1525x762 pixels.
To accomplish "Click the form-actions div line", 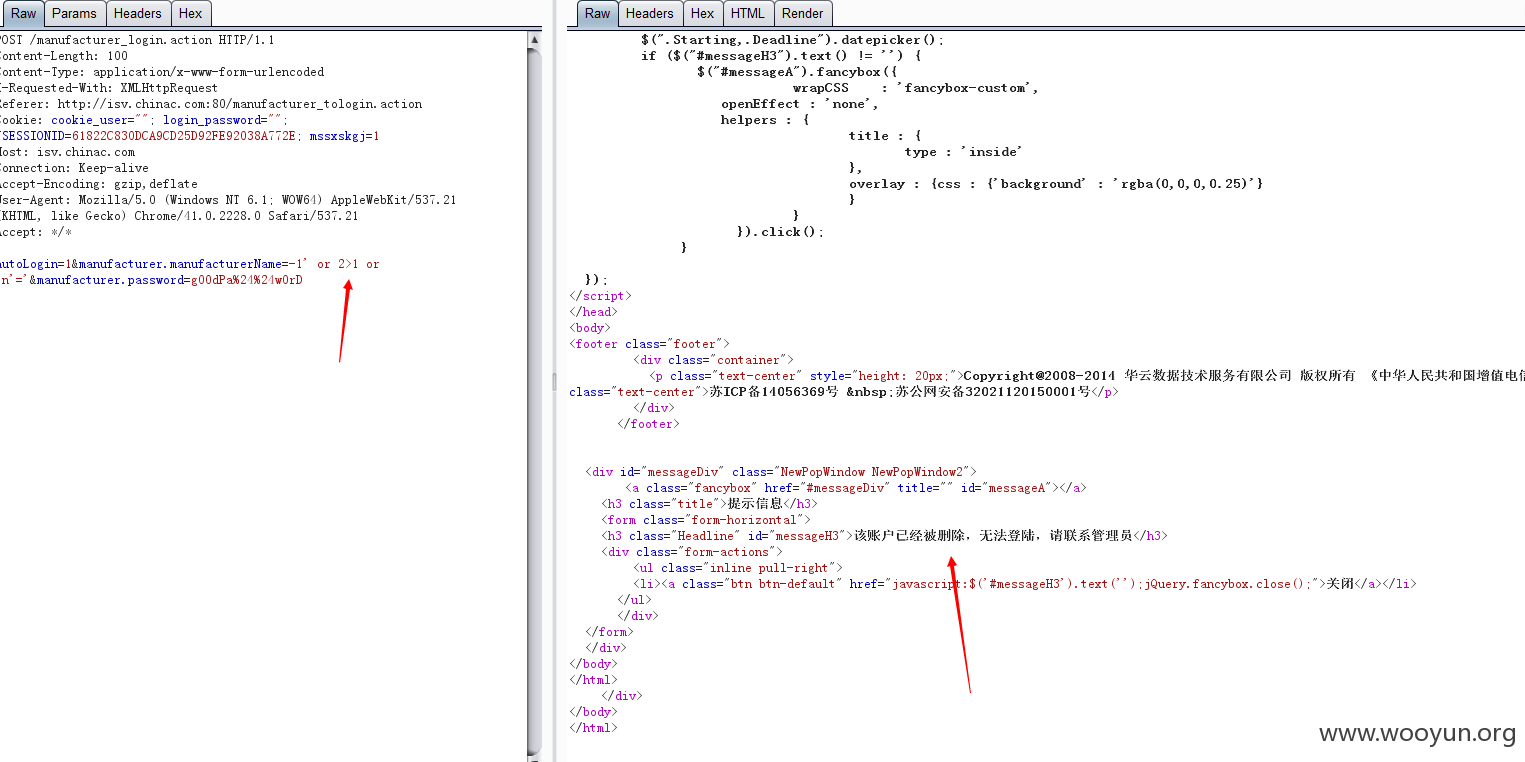I will point(692,552).
